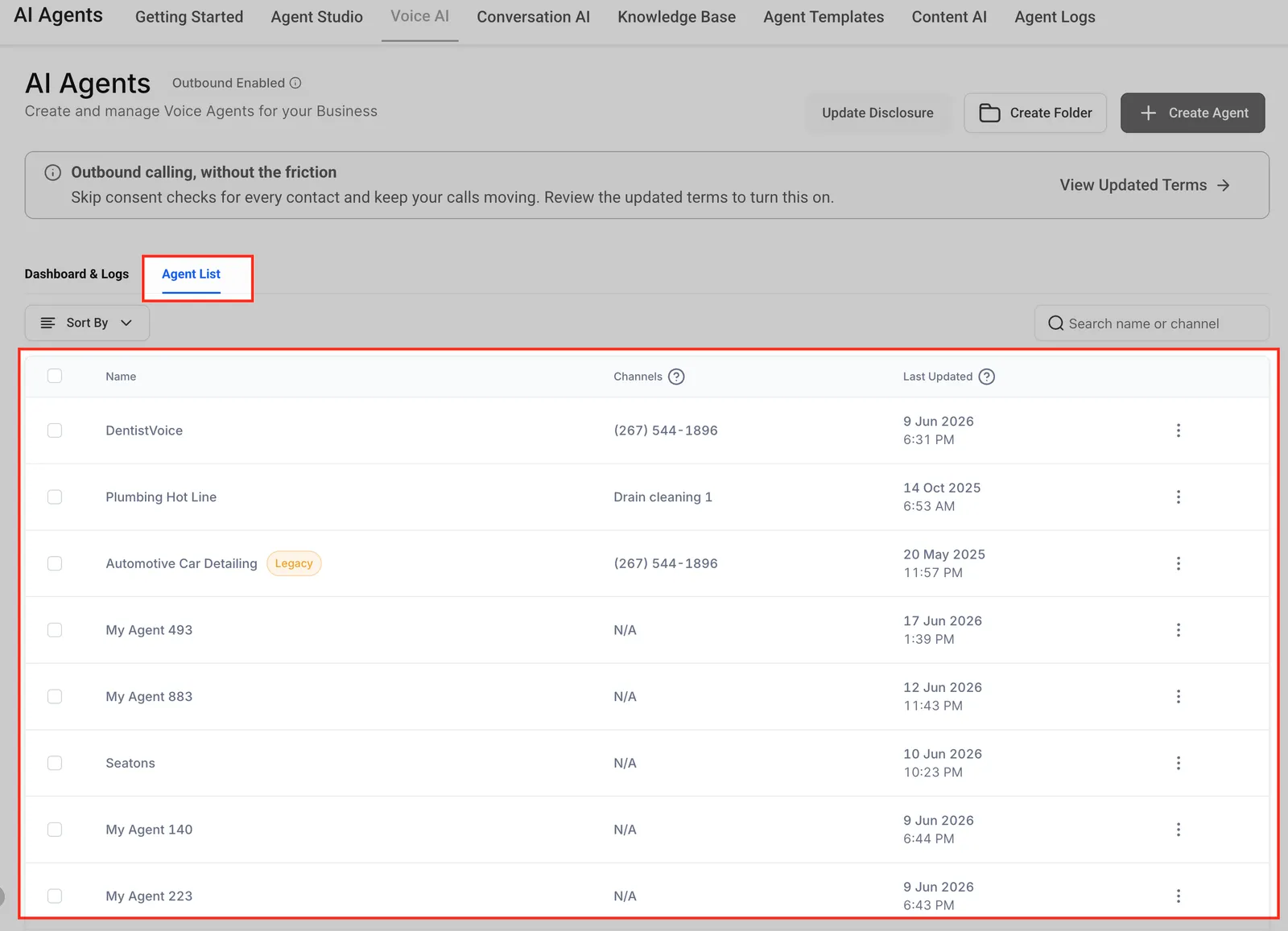Tick the select-all checkbox in table header
The height and width of the screenshot is (931, 1288).
pos(55,376)
